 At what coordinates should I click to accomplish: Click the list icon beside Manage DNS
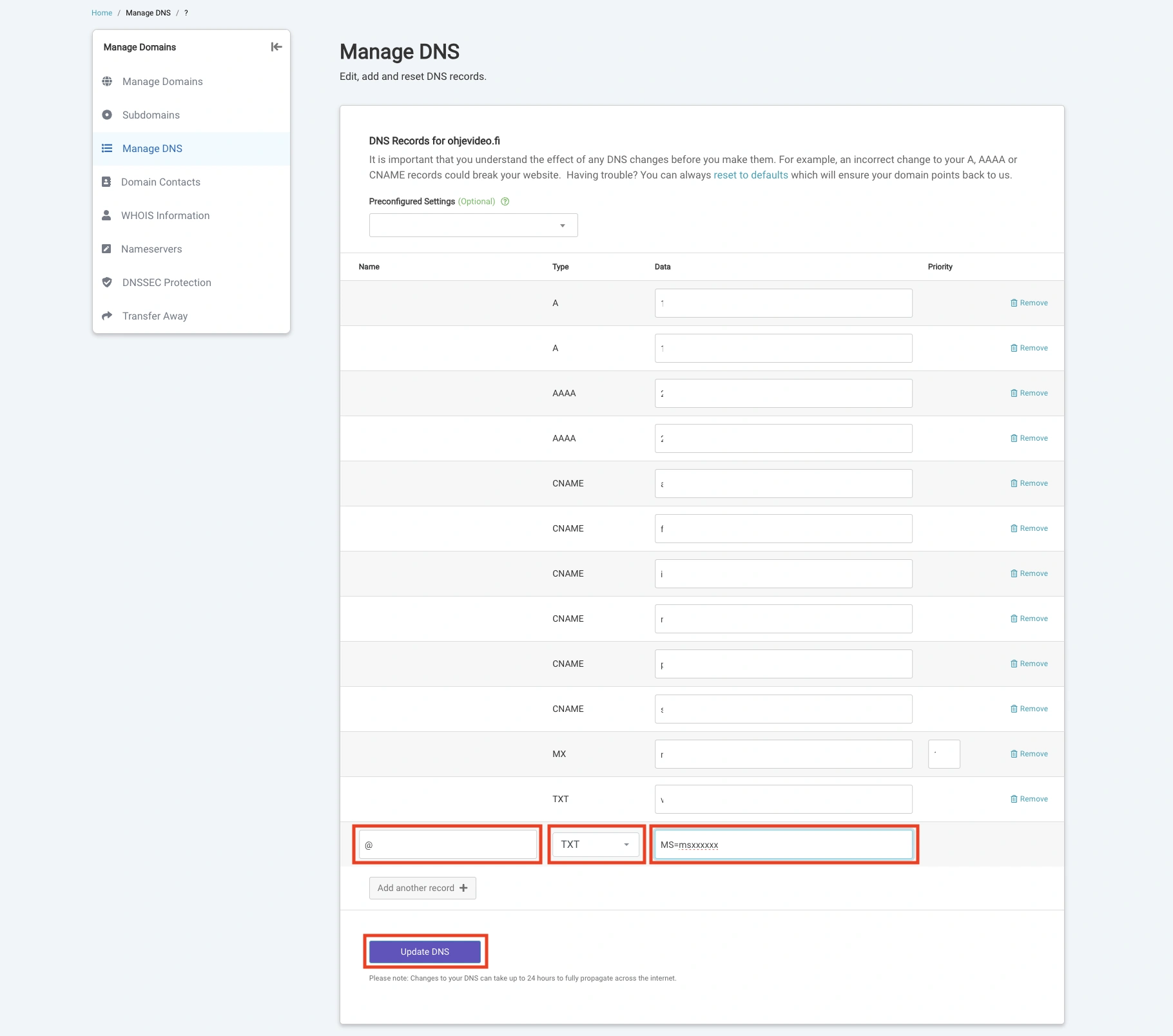pyautogui.click(x=107, y=148)
